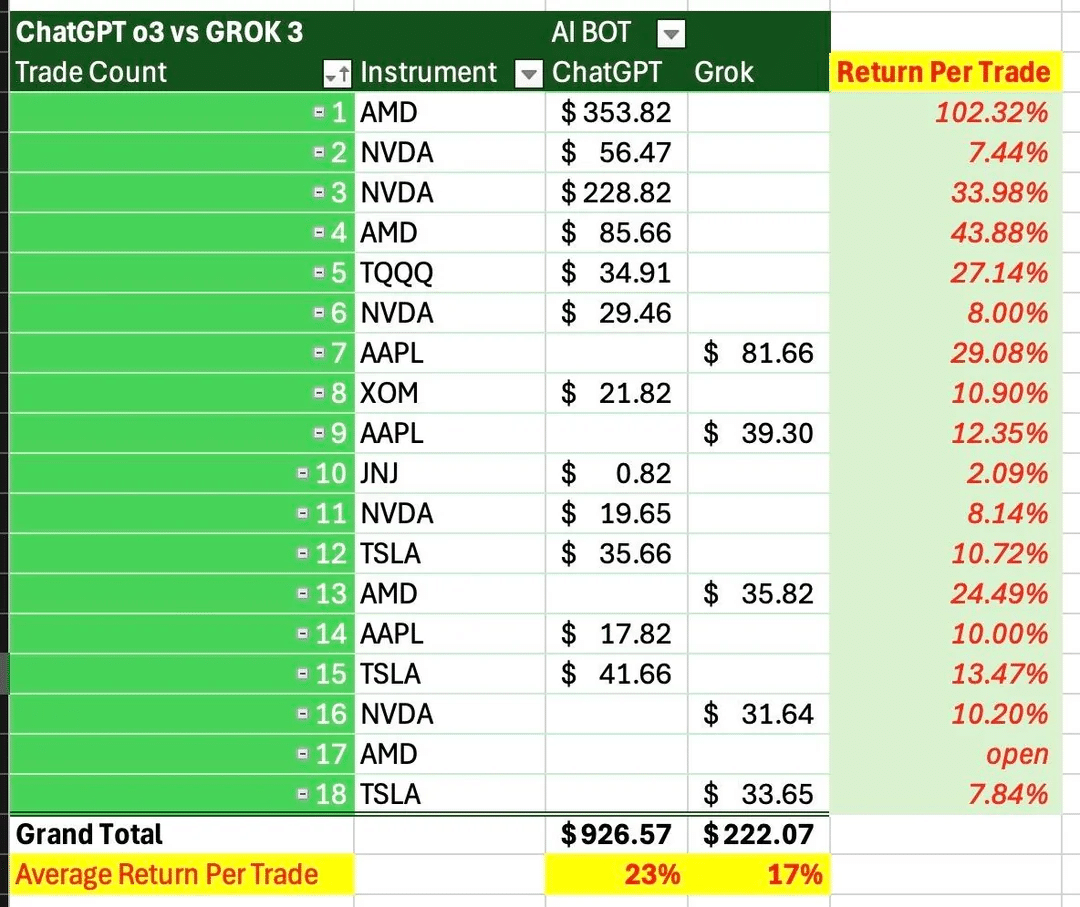Select the Return Per Trade header cell
Image resolution: width=1080 pixels, height=907 pixels.
point(943,72)
